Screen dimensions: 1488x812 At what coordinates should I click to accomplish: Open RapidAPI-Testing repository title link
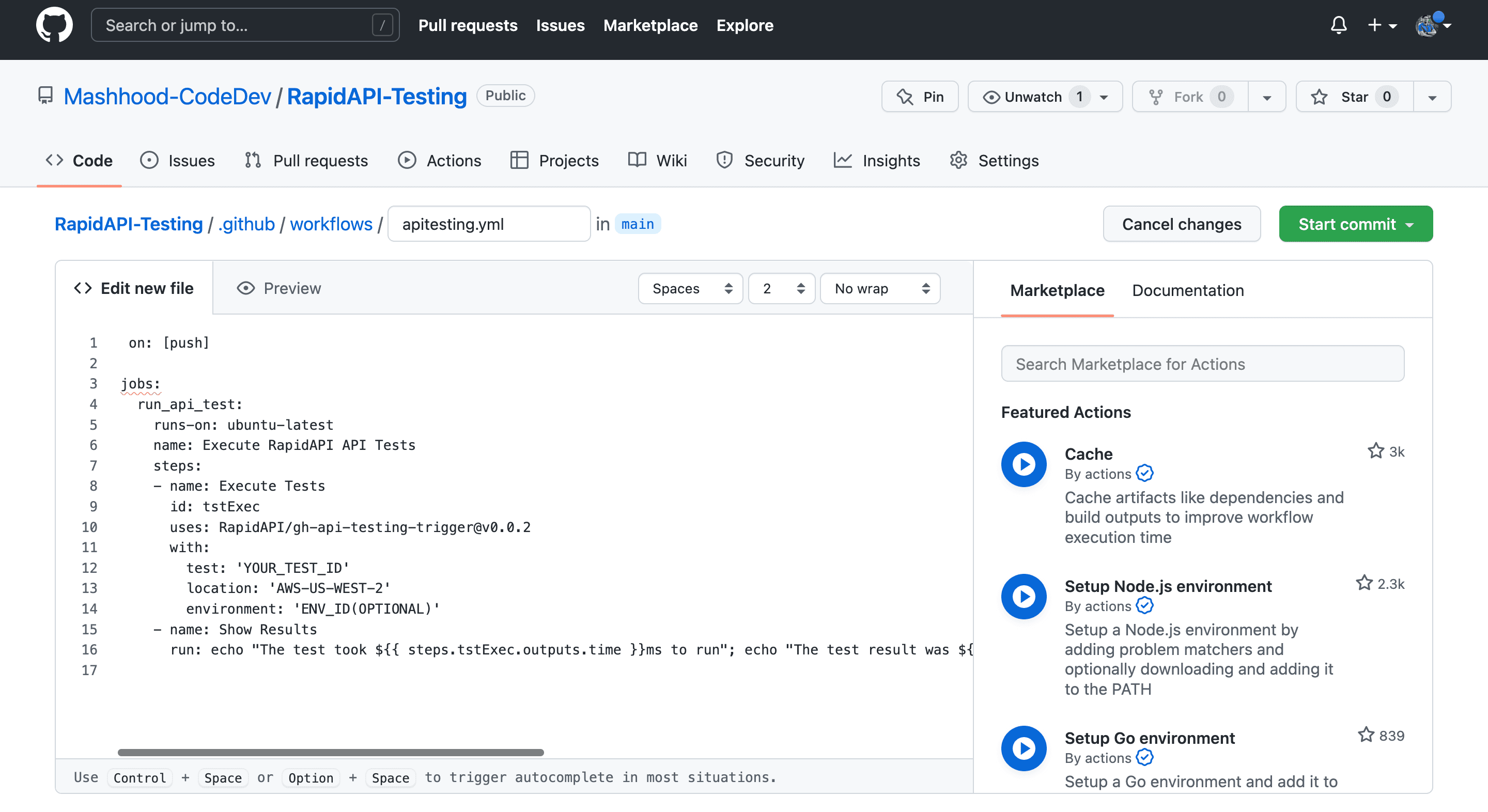click(377, 96)
